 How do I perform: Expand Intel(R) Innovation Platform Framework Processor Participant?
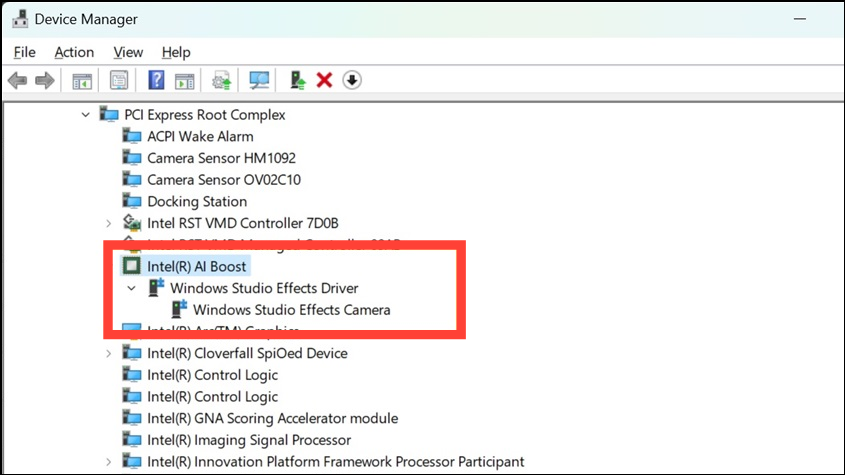coord(108,462)
